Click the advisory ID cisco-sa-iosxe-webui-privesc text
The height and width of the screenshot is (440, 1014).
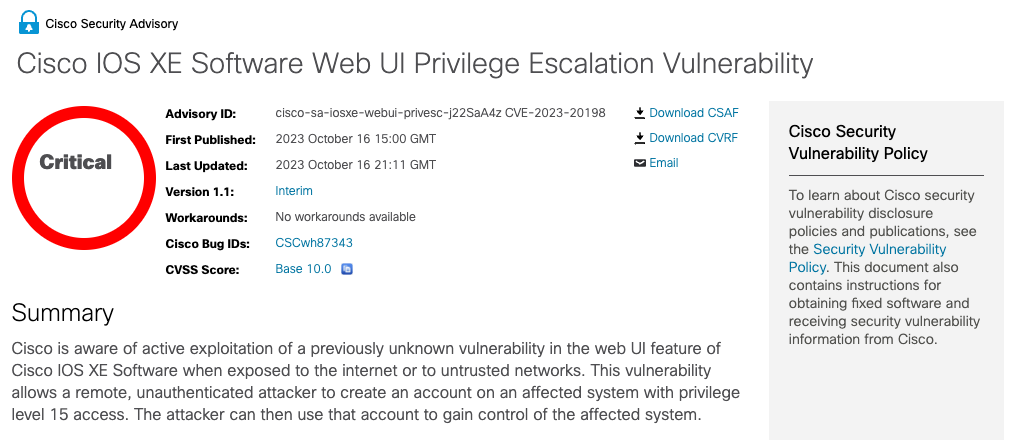pyautogui.click(x=388, y=113)
